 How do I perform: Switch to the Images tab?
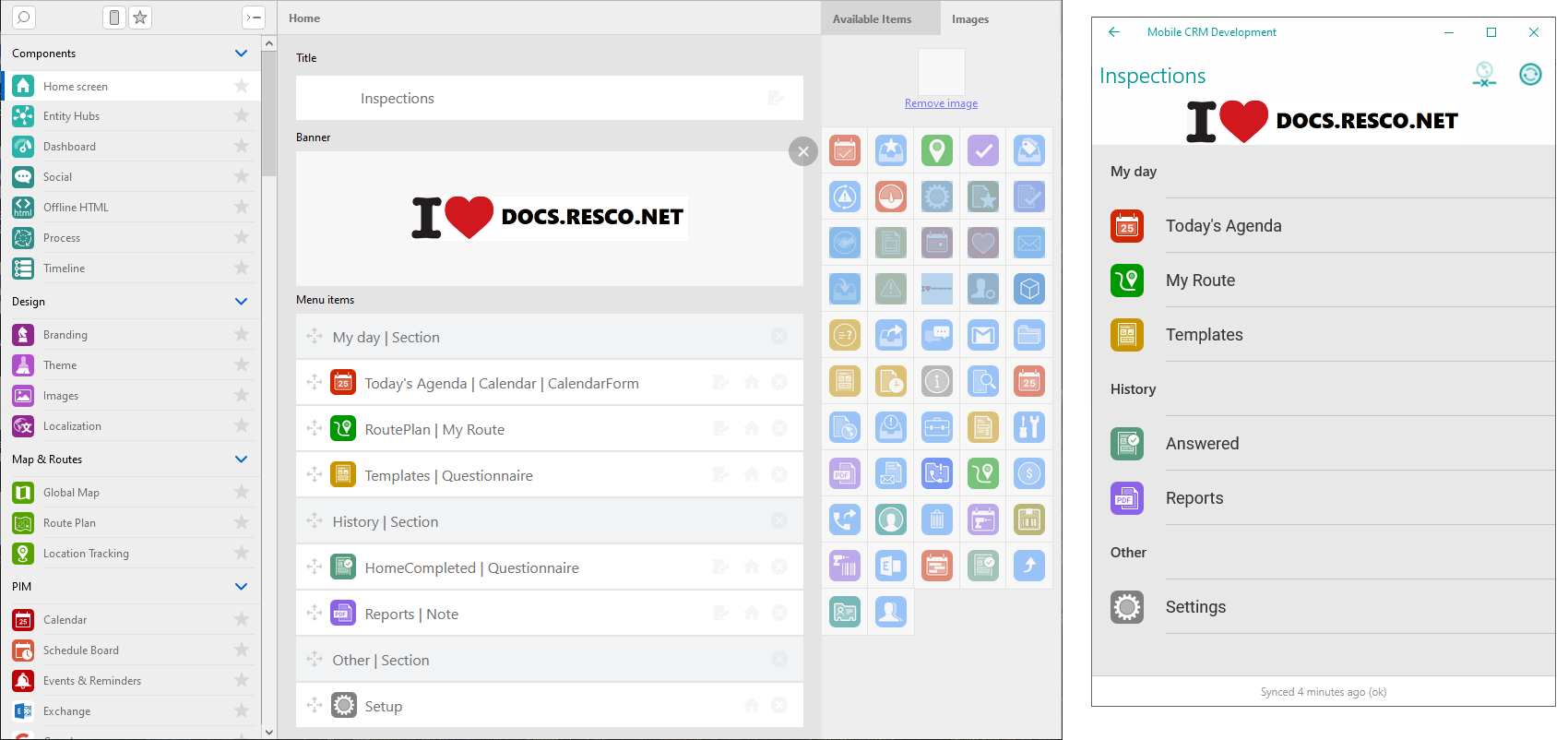point(969,19)
